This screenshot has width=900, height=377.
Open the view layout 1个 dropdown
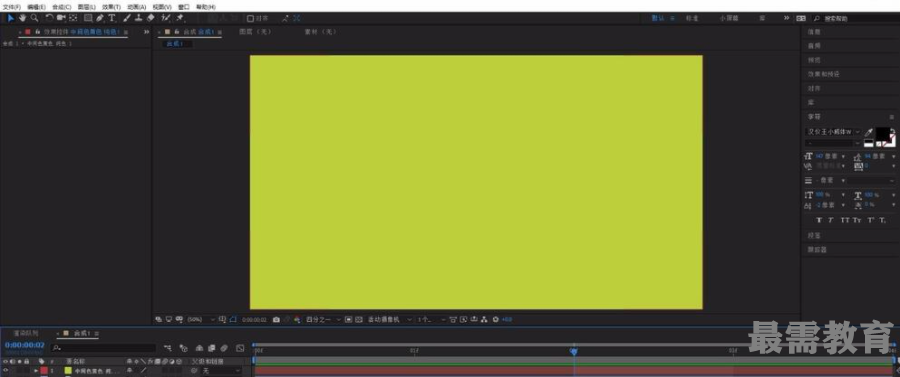tap(431, 319)
